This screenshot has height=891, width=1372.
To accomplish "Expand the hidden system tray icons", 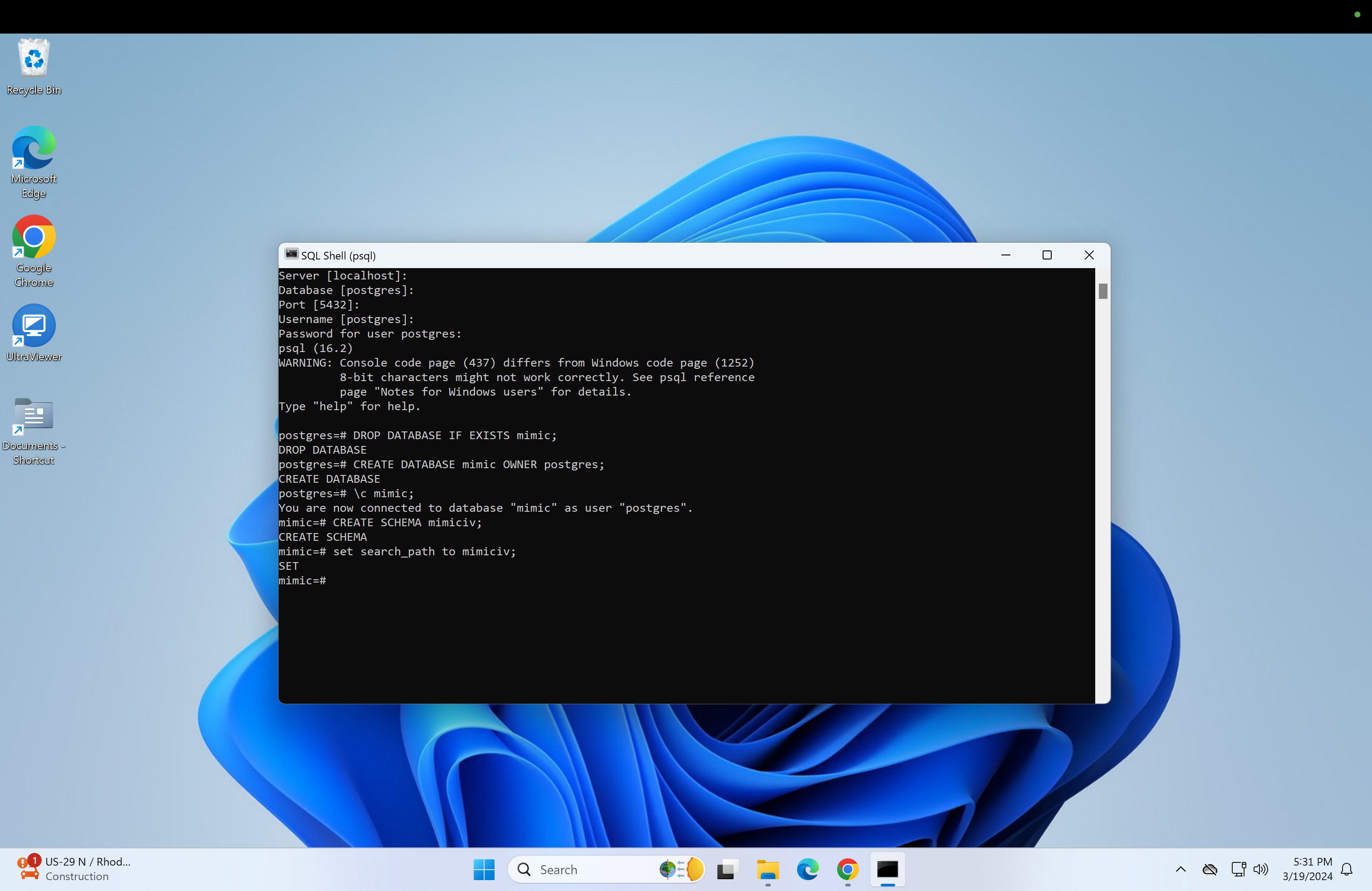I will pyautogui.click(x=1180, y=869).
